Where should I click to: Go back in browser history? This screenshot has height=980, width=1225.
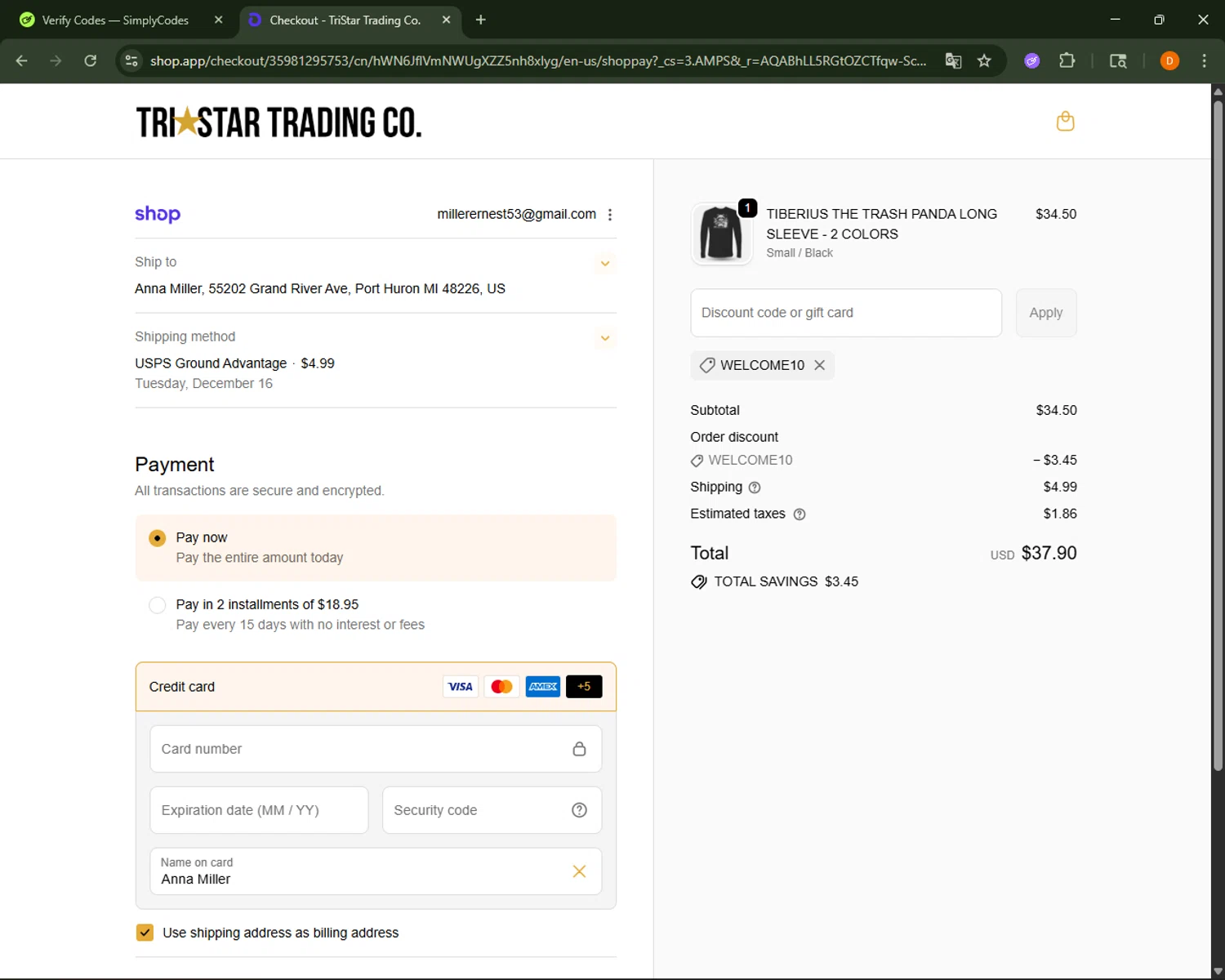(x=22, y=60)
